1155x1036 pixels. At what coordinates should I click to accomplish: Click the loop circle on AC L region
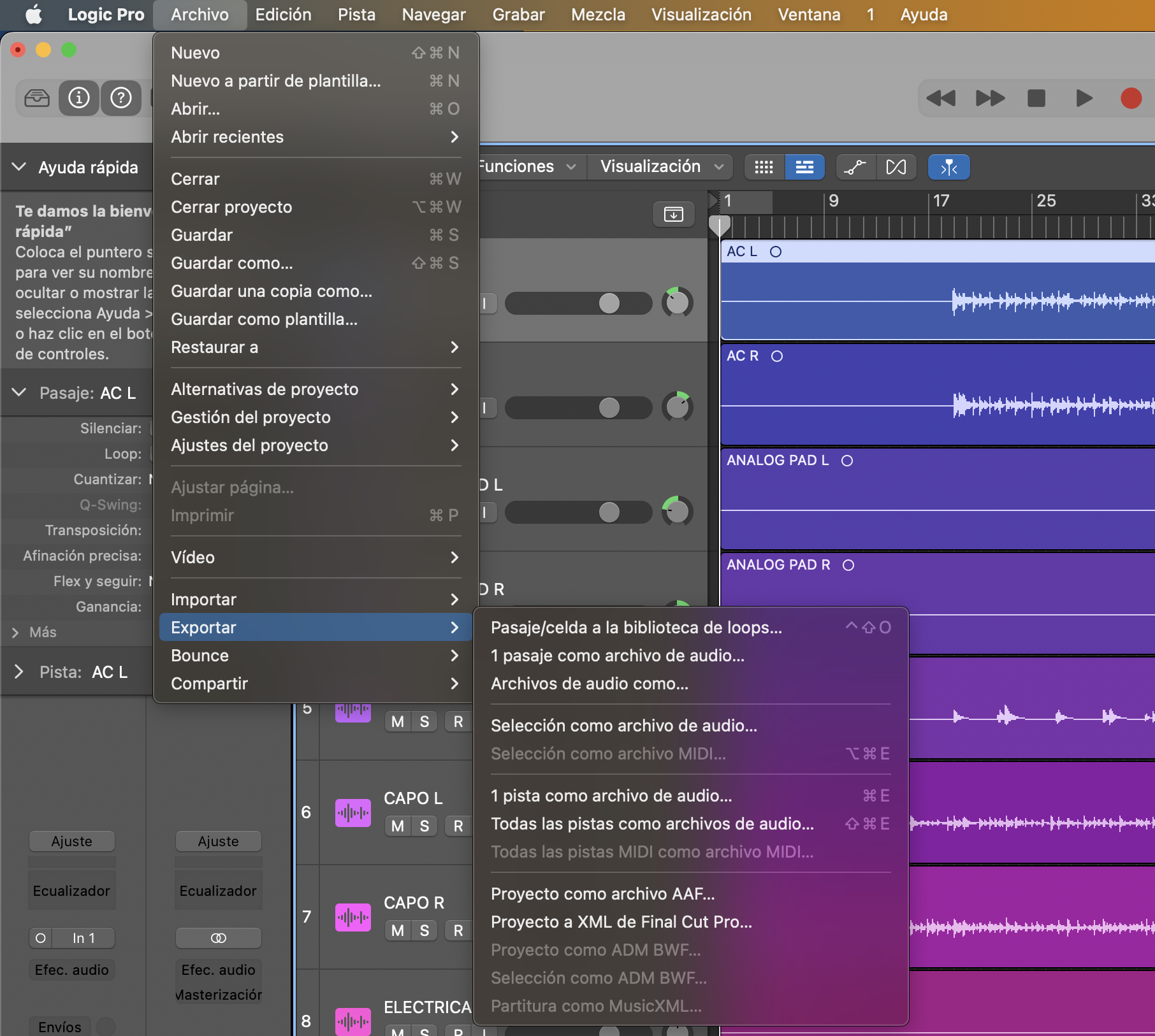click(x=775, y=252)
